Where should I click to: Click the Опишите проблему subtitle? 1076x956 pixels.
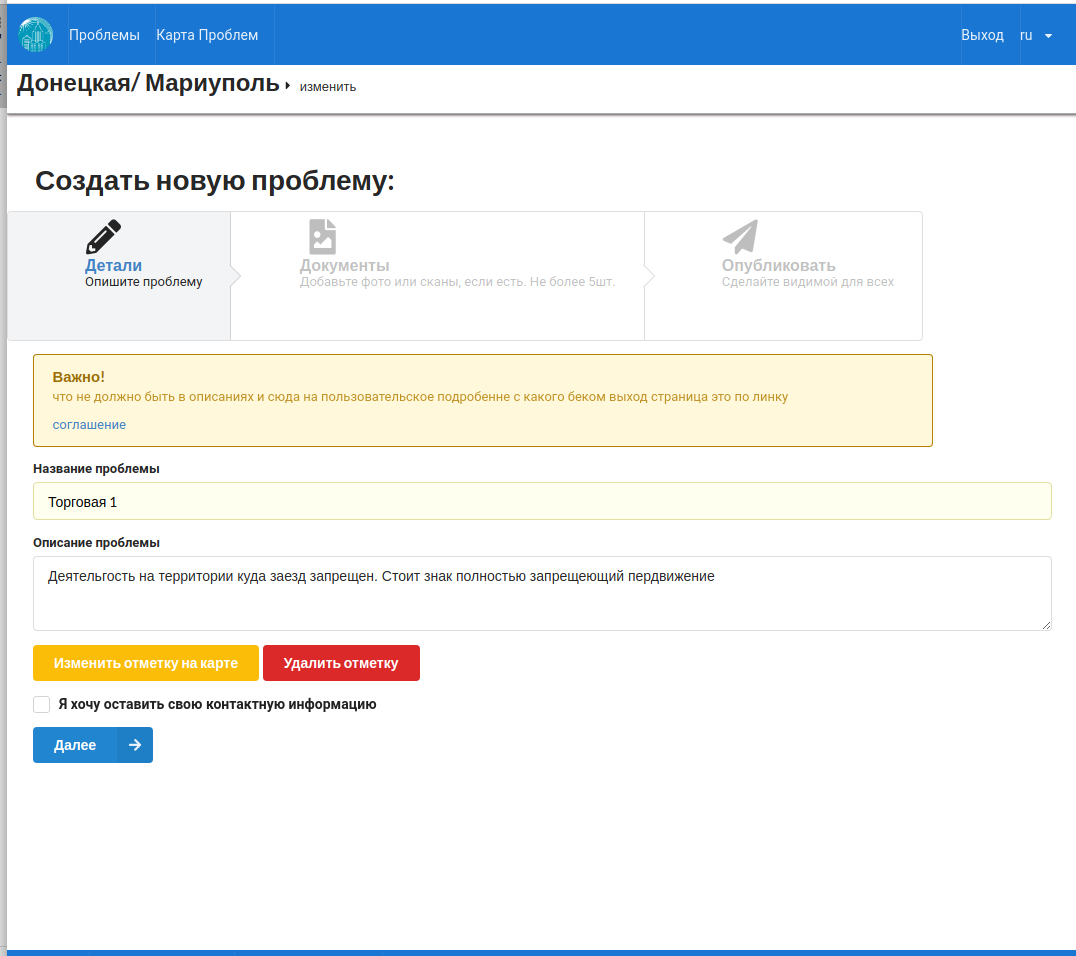143,282
